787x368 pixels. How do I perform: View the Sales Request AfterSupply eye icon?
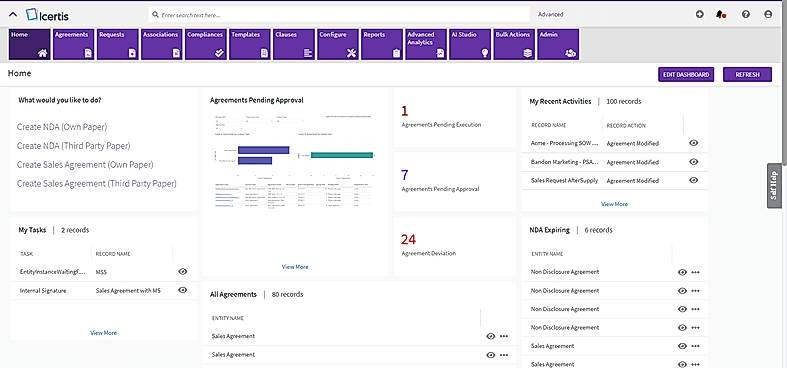point(694,180)
